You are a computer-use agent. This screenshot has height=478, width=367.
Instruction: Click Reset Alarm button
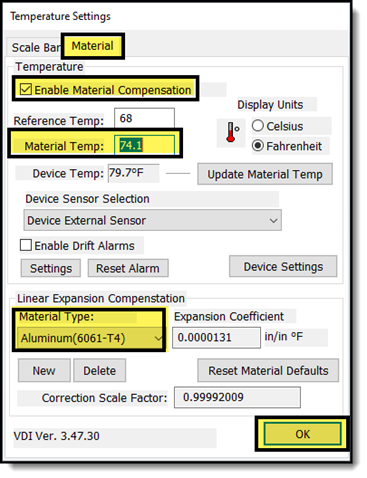[x=128, y=268]
